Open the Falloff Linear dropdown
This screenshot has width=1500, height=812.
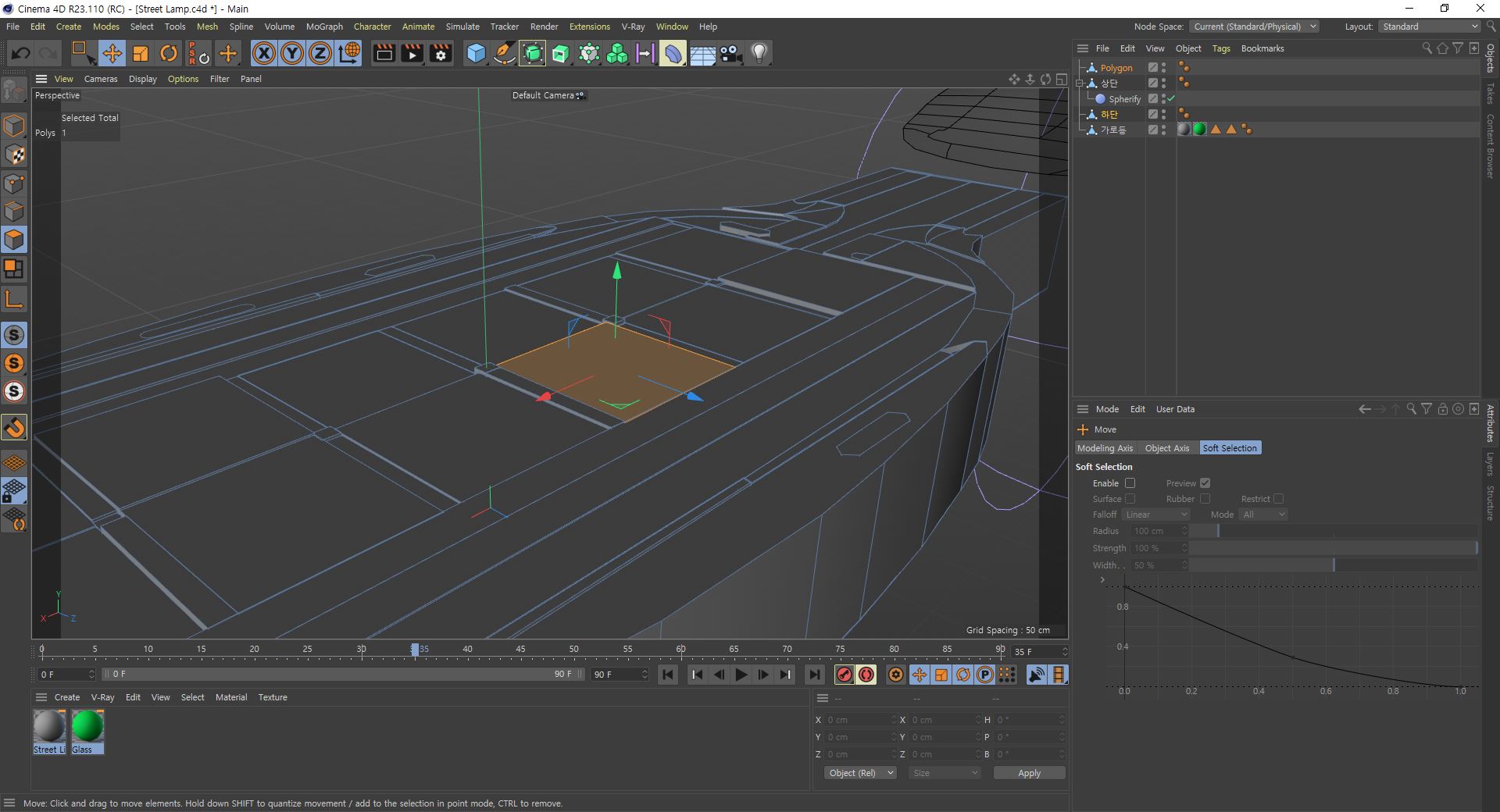[x=1155, y=515]
